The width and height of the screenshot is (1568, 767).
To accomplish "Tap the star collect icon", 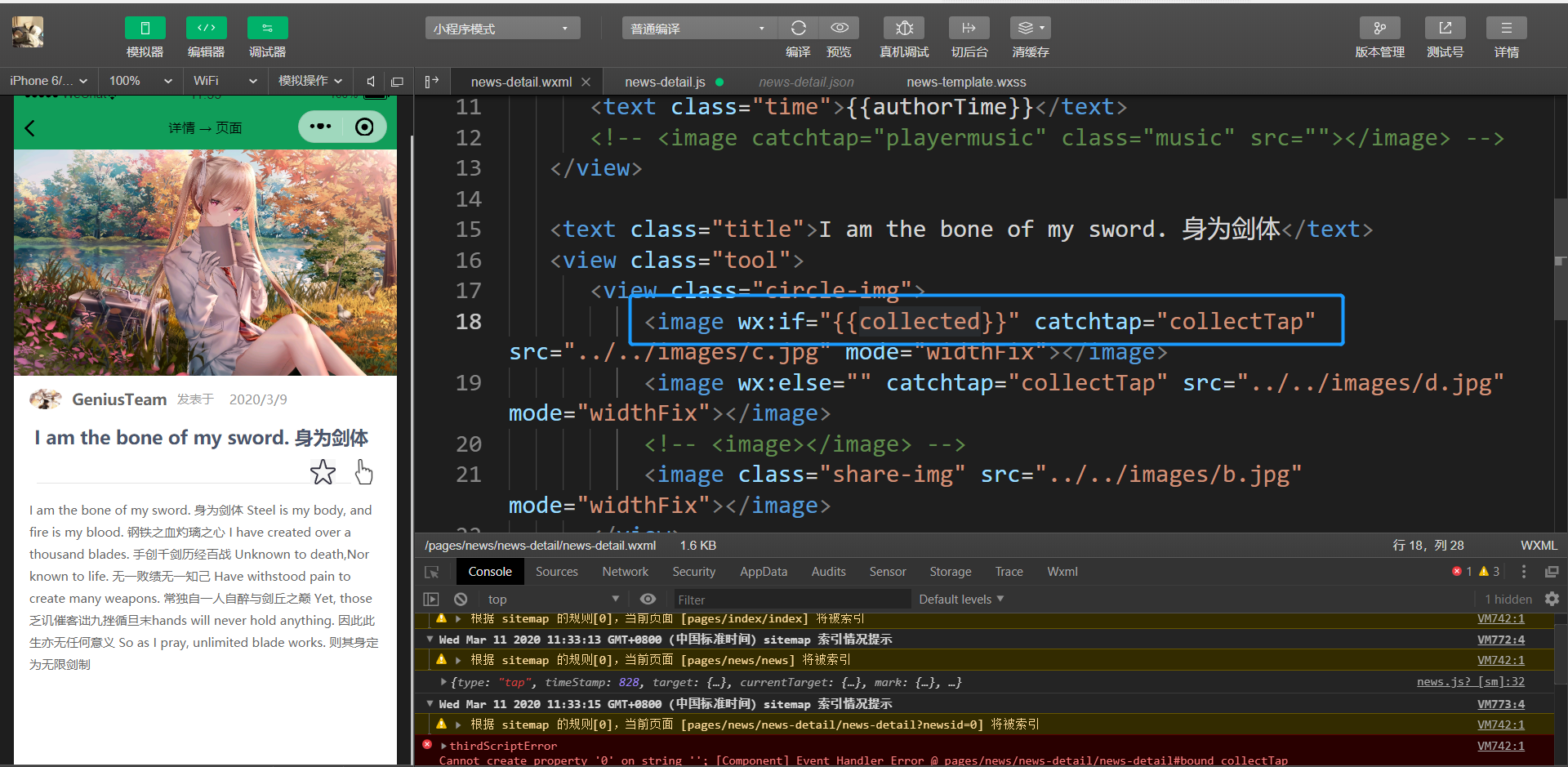I will pyautogui.click(x=323, y=471).
